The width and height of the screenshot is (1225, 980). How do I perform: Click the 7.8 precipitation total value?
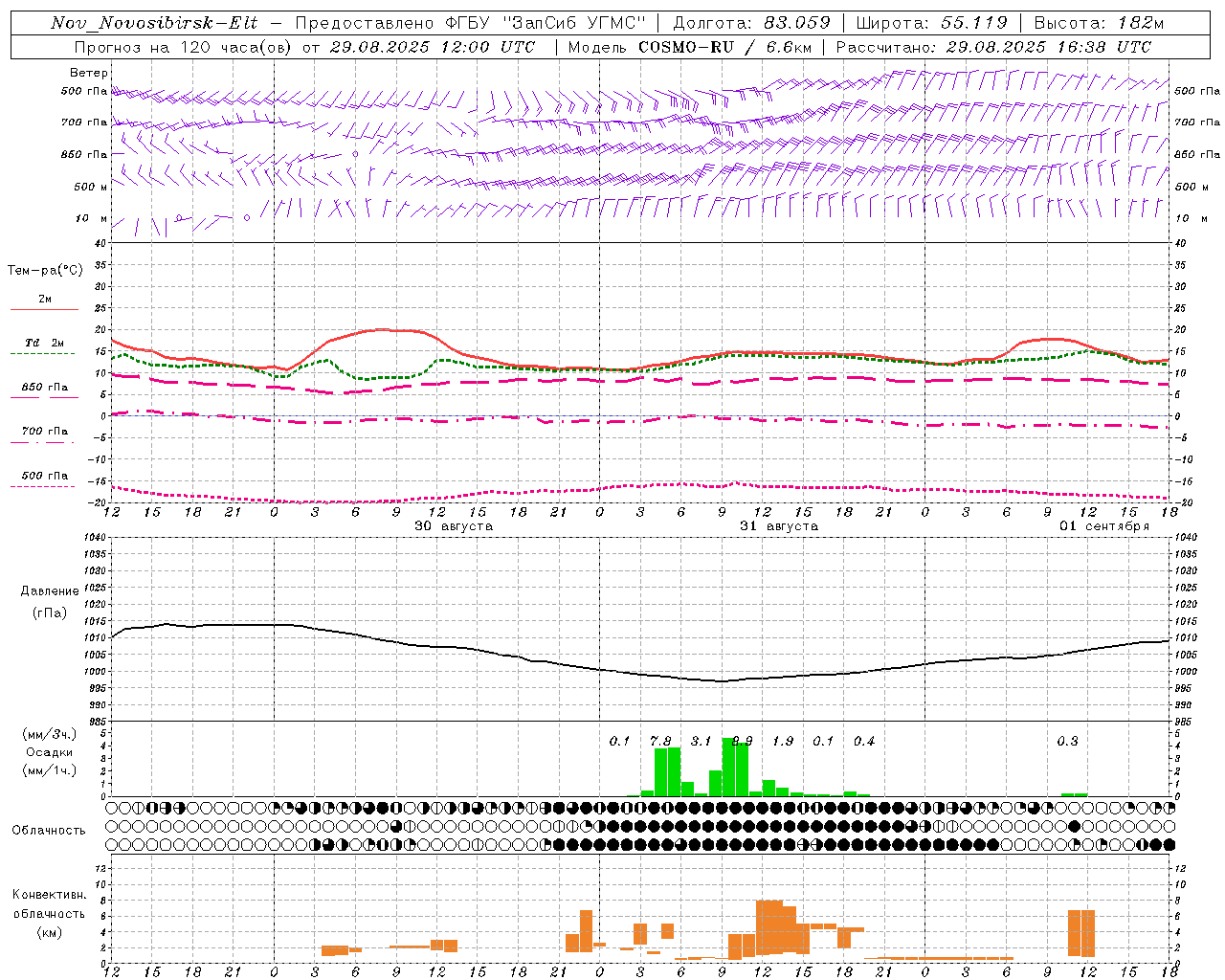pyautogui.click(x=660, y=741)
